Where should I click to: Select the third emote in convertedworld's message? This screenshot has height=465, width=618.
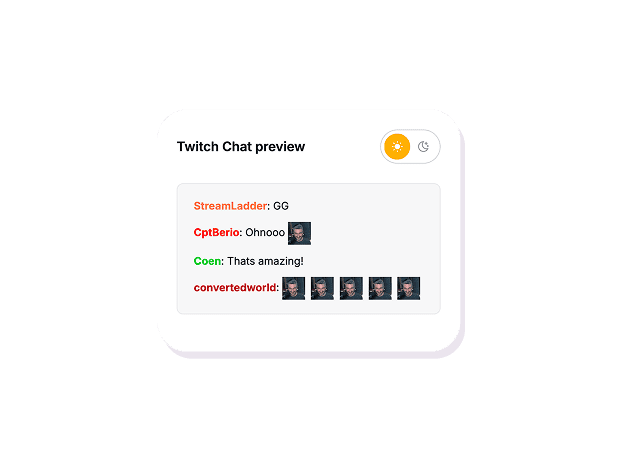(x=351, y=288)
